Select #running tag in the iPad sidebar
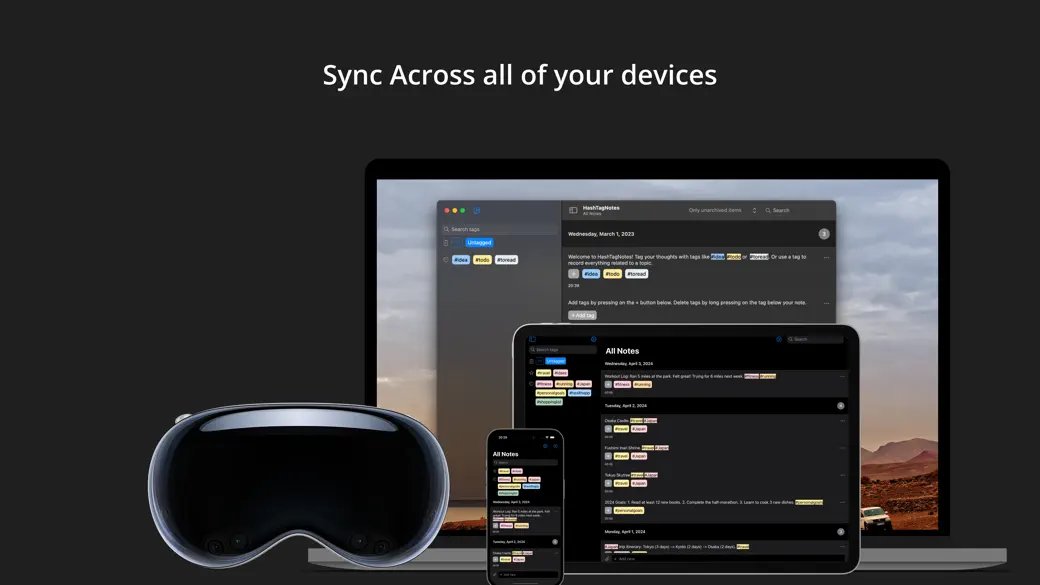The height and width of the screenshot is (585, 1040). click(x=564, y=384)
